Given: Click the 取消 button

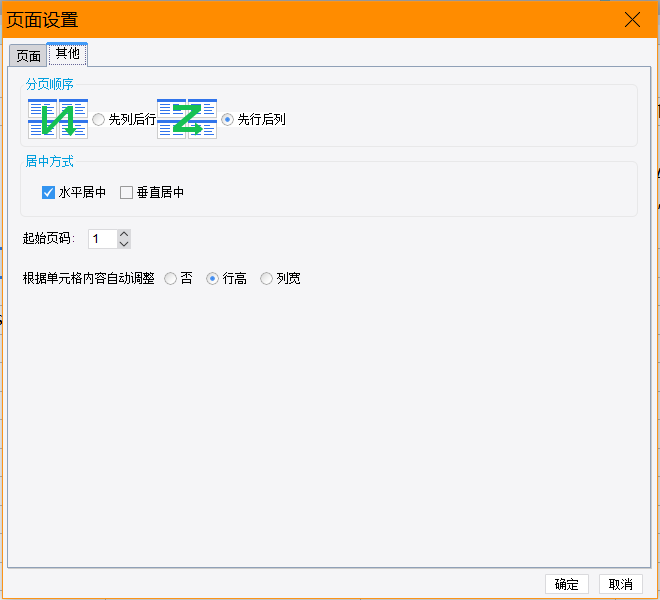Looking at the screenshot, I should tap(621, 584).
